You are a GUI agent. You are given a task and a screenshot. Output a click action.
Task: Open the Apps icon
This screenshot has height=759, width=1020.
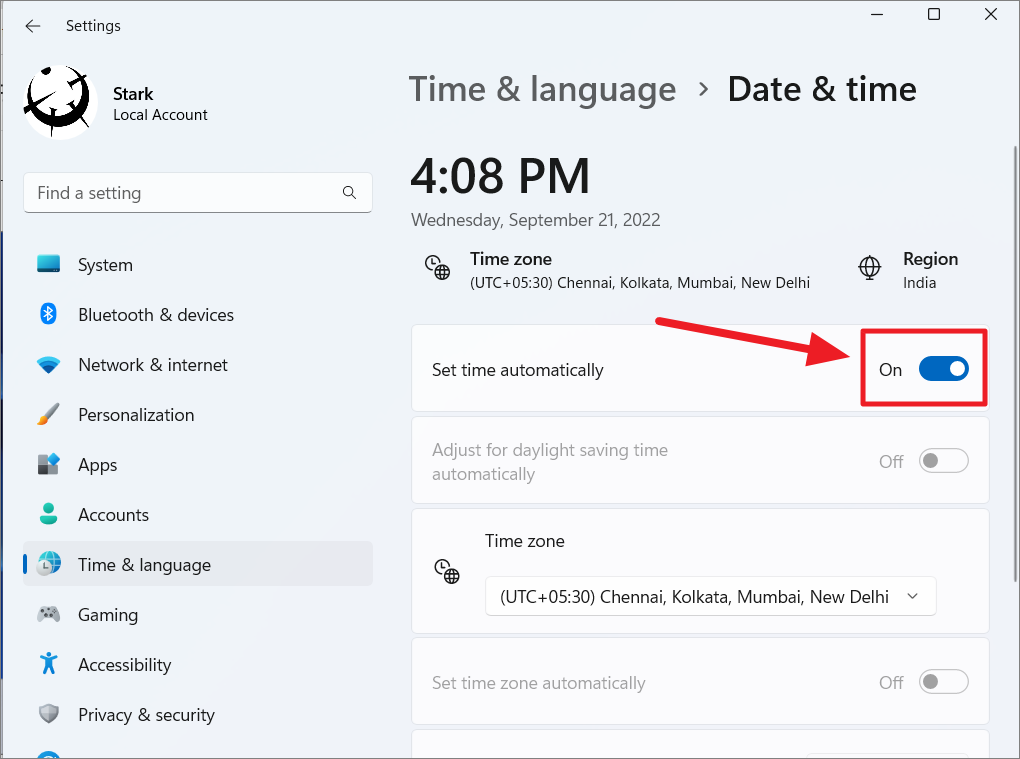48,464
